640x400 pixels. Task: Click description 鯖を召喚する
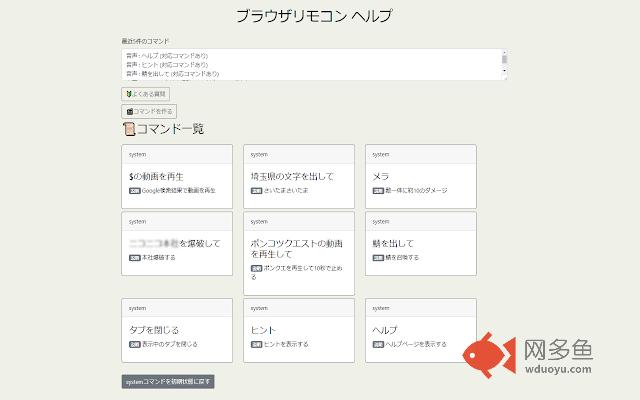click(402, 258)
